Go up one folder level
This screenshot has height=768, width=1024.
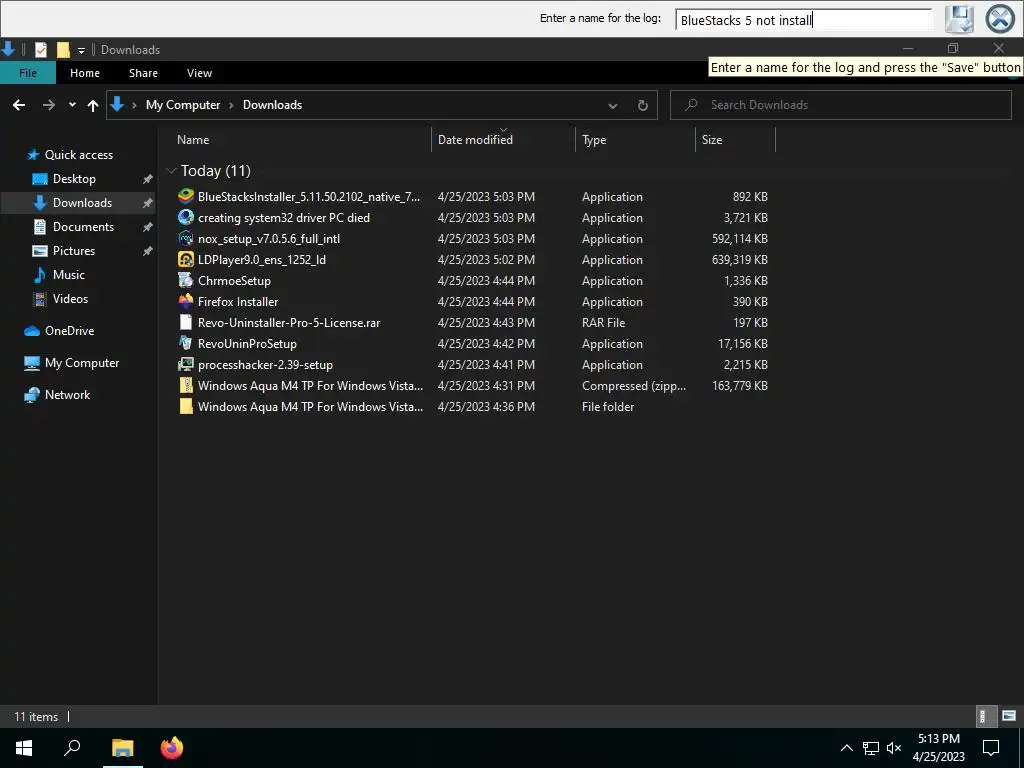pyautogui.click(x=93, y=105)
